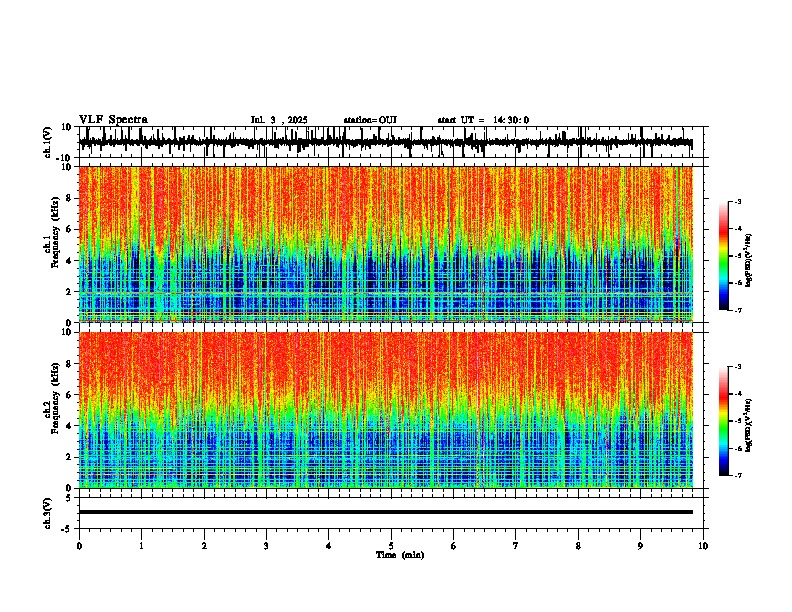Screen dimensions: 792x612
Task: Click the ch.2 spectrogram plot
Action: 386,410
